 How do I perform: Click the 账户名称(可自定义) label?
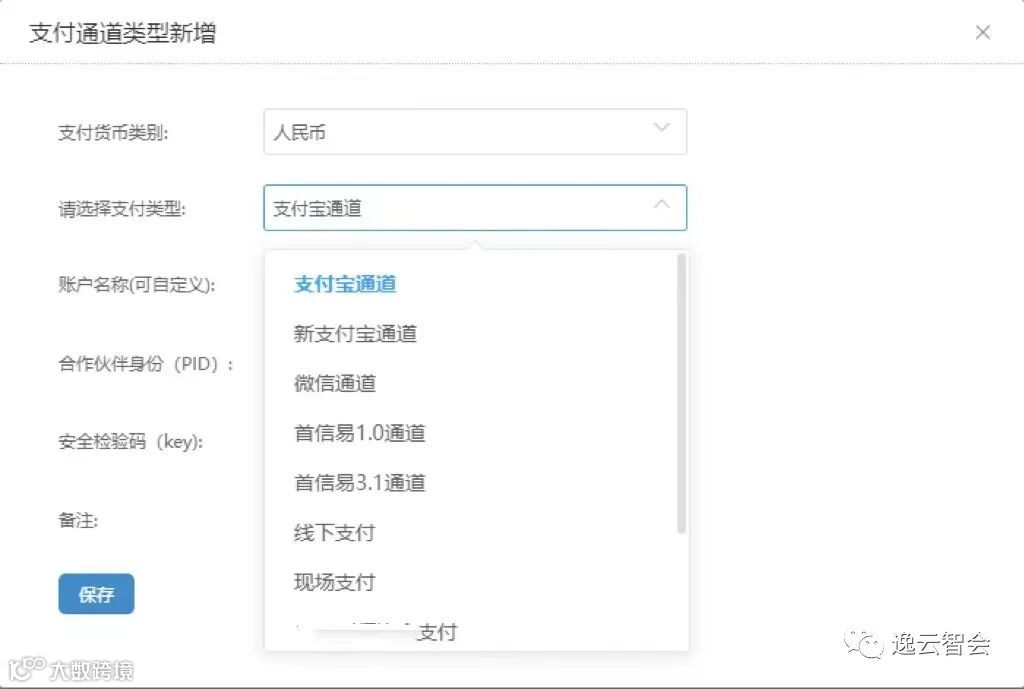136,285
